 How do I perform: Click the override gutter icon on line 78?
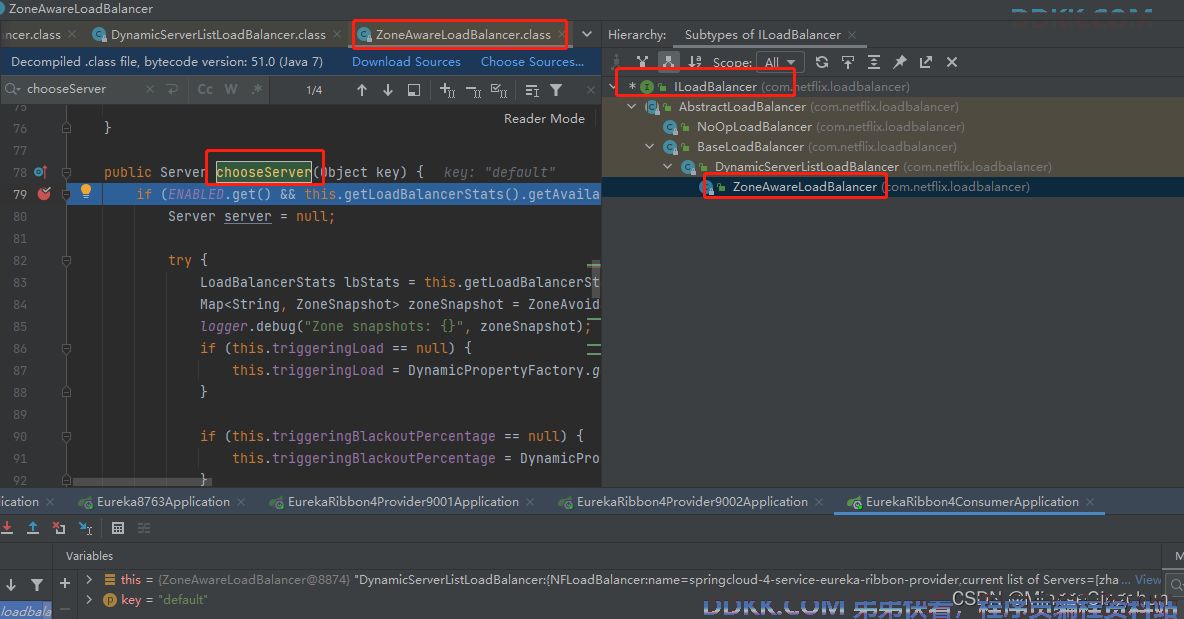(x=41, y=172)
